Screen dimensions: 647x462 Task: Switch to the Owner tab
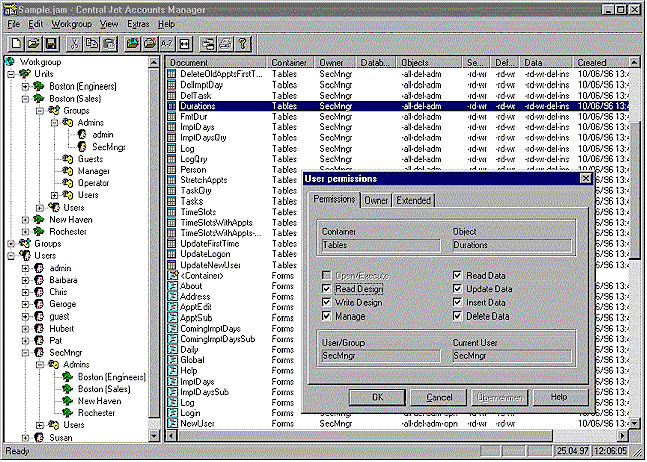pos(376,200)
